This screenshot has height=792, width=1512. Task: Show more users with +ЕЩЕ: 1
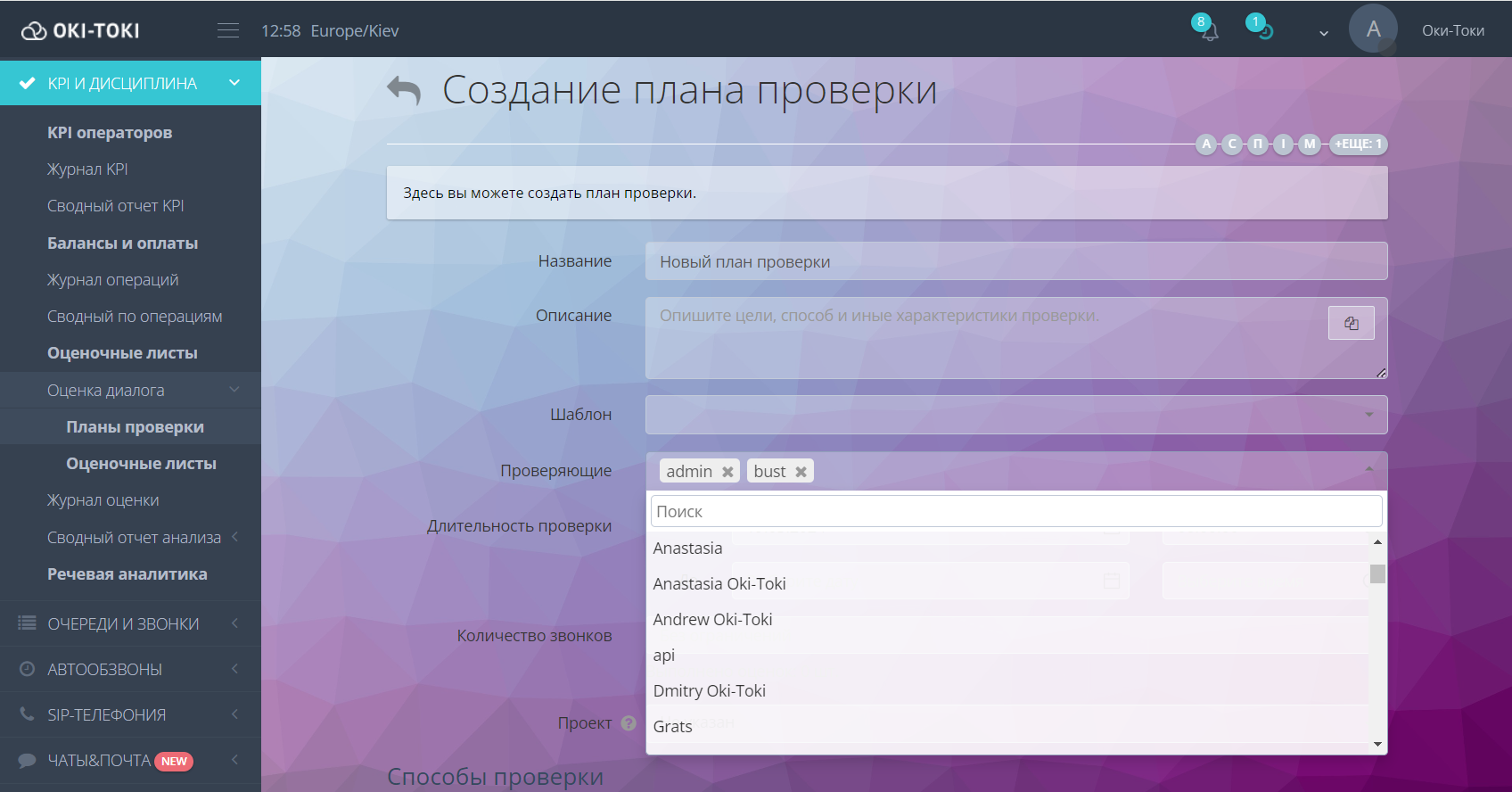click(x=1359, y=144)
